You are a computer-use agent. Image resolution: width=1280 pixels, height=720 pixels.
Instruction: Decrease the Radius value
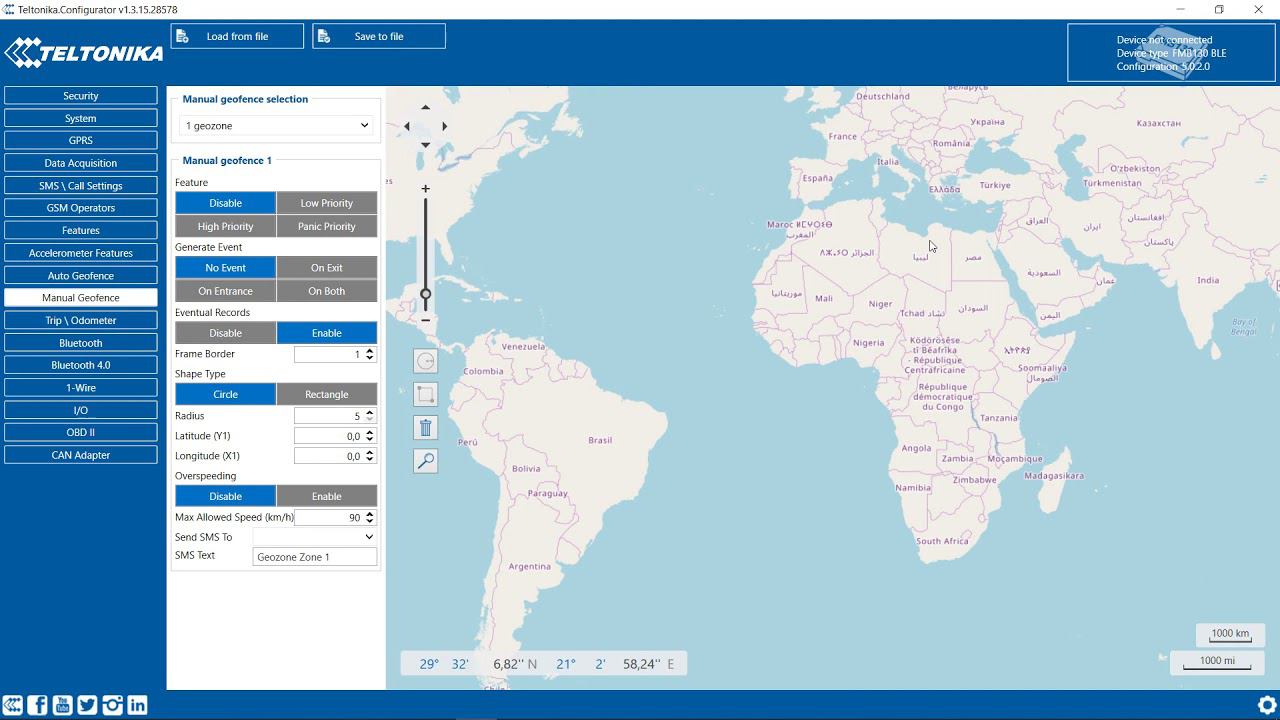click(370, 419)
